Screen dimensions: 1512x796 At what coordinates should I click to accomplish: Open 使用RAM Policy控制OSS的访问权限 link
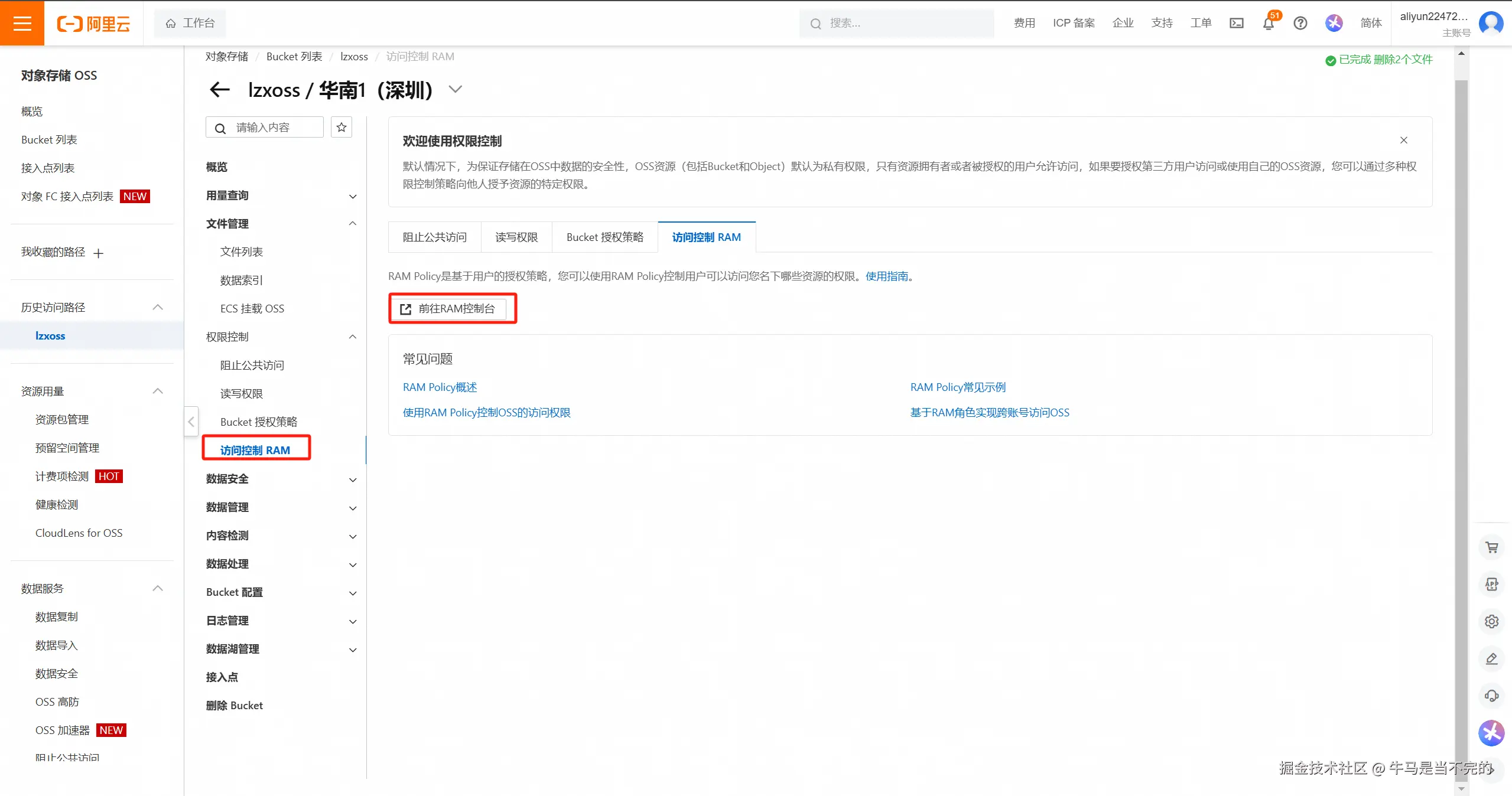(487, 413)
